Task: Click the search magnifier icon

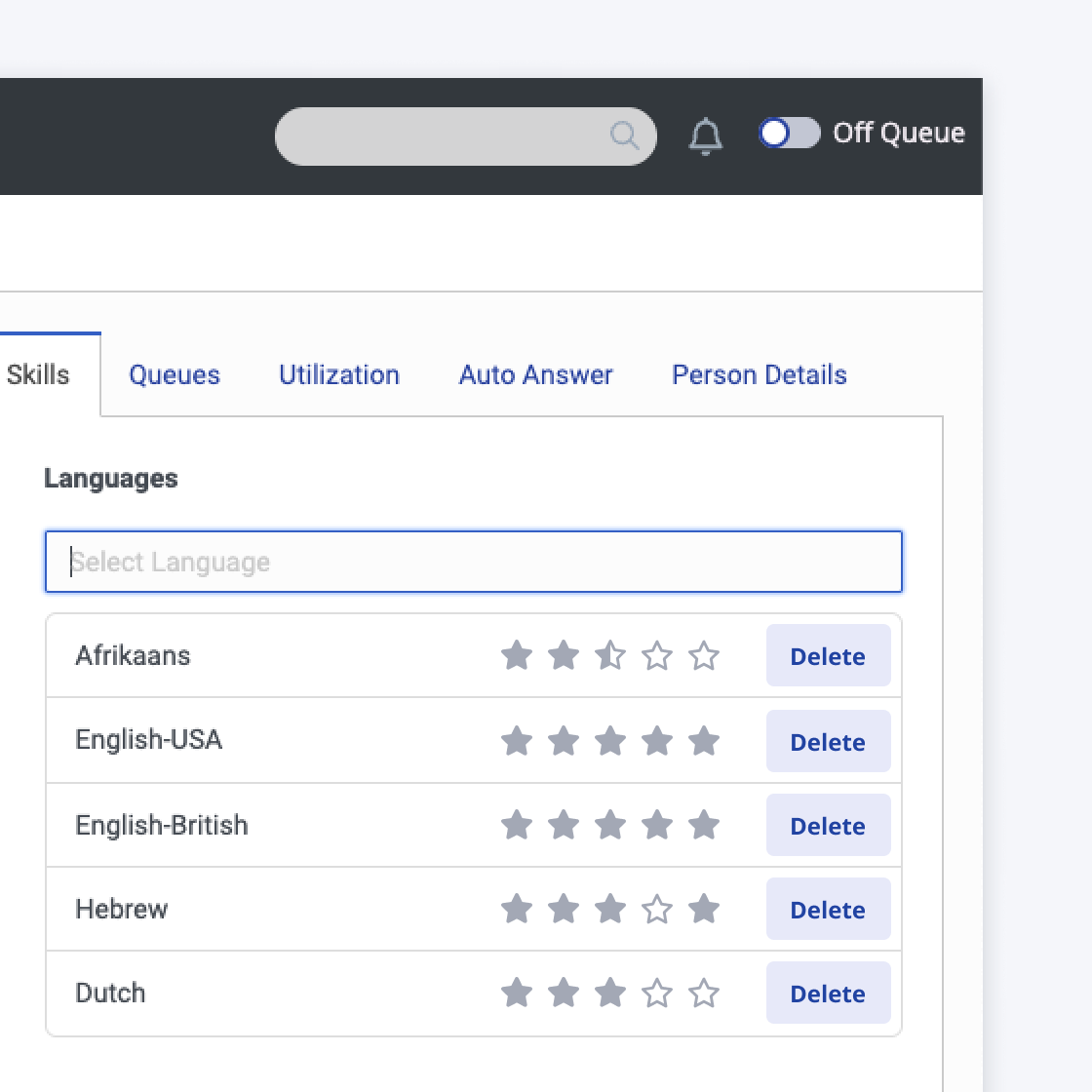Action: point(624,136)
